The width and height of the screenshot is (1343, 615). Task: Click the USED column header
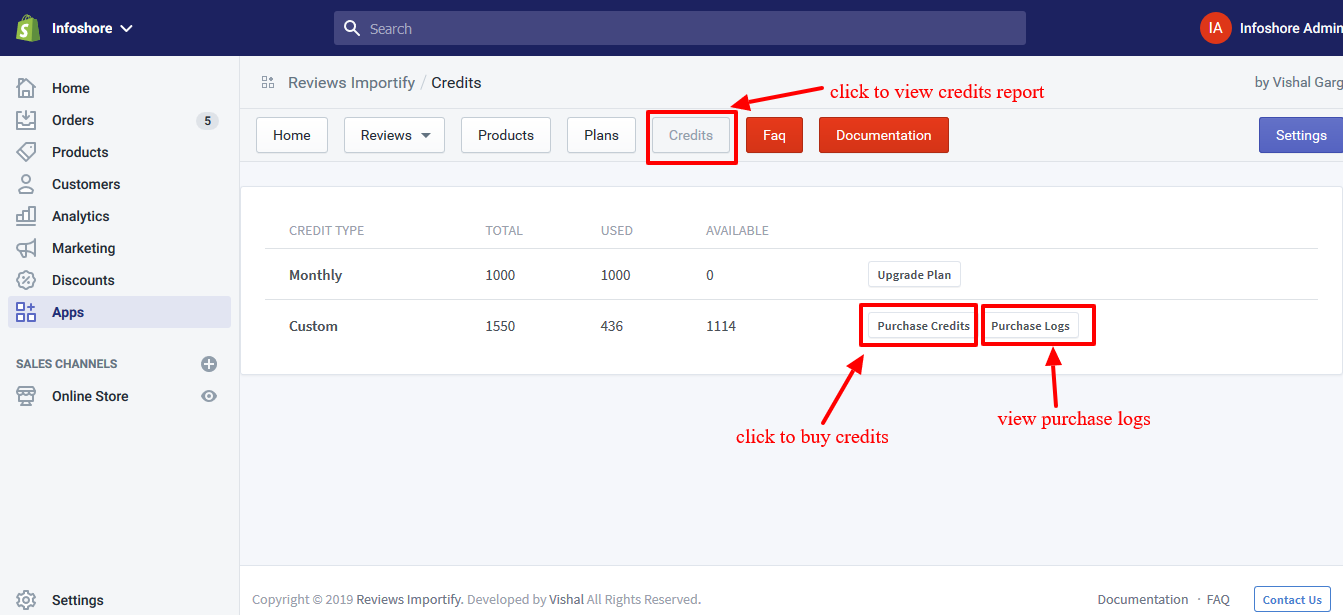(617, 231)
